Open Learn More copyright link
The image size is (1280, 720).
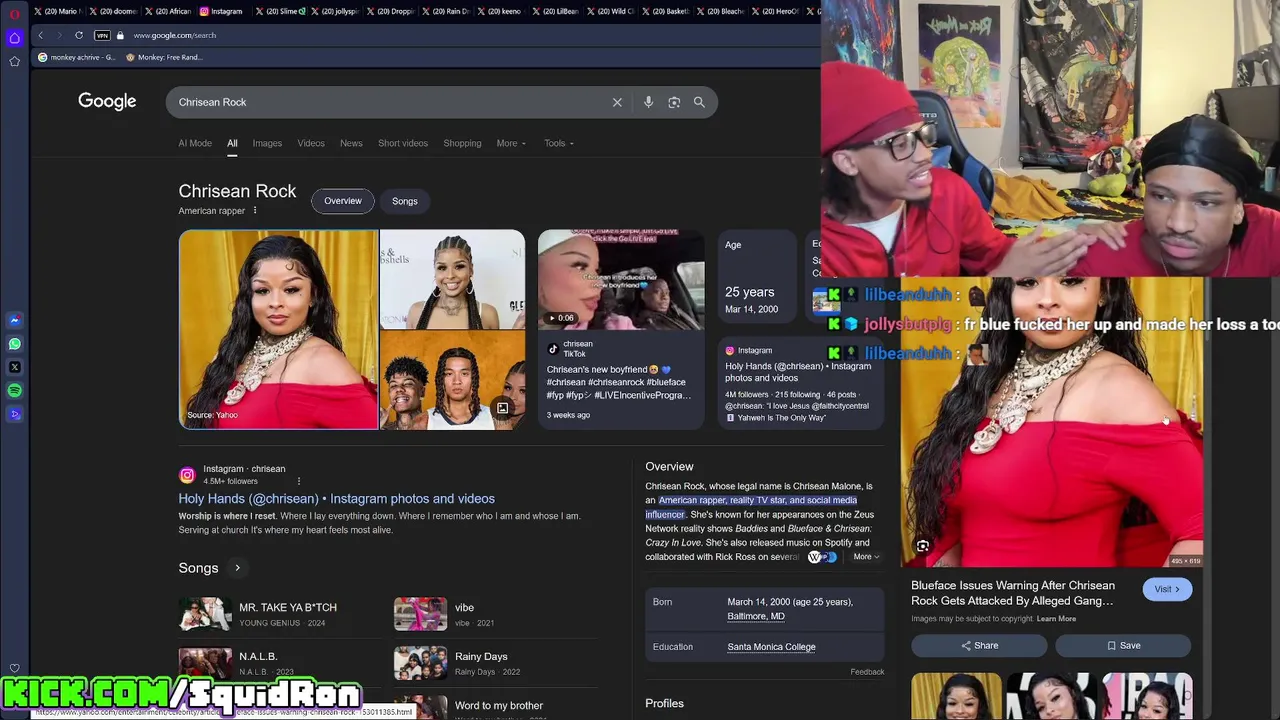pyautogui.click(x=1056, y=619)
